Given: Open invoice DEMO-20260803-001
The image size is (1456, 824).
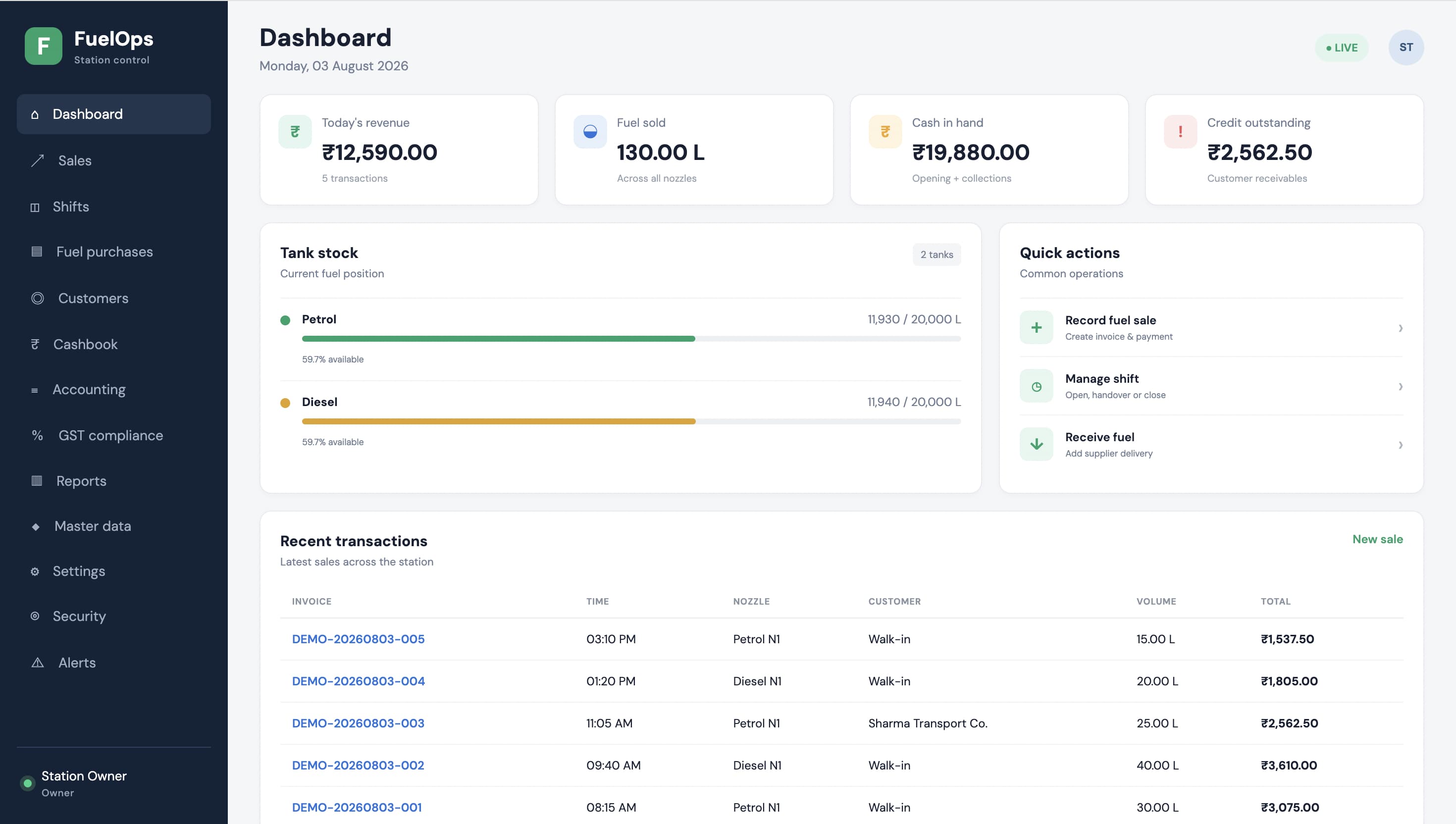Looking at the screenshot, I should point(357,808).
